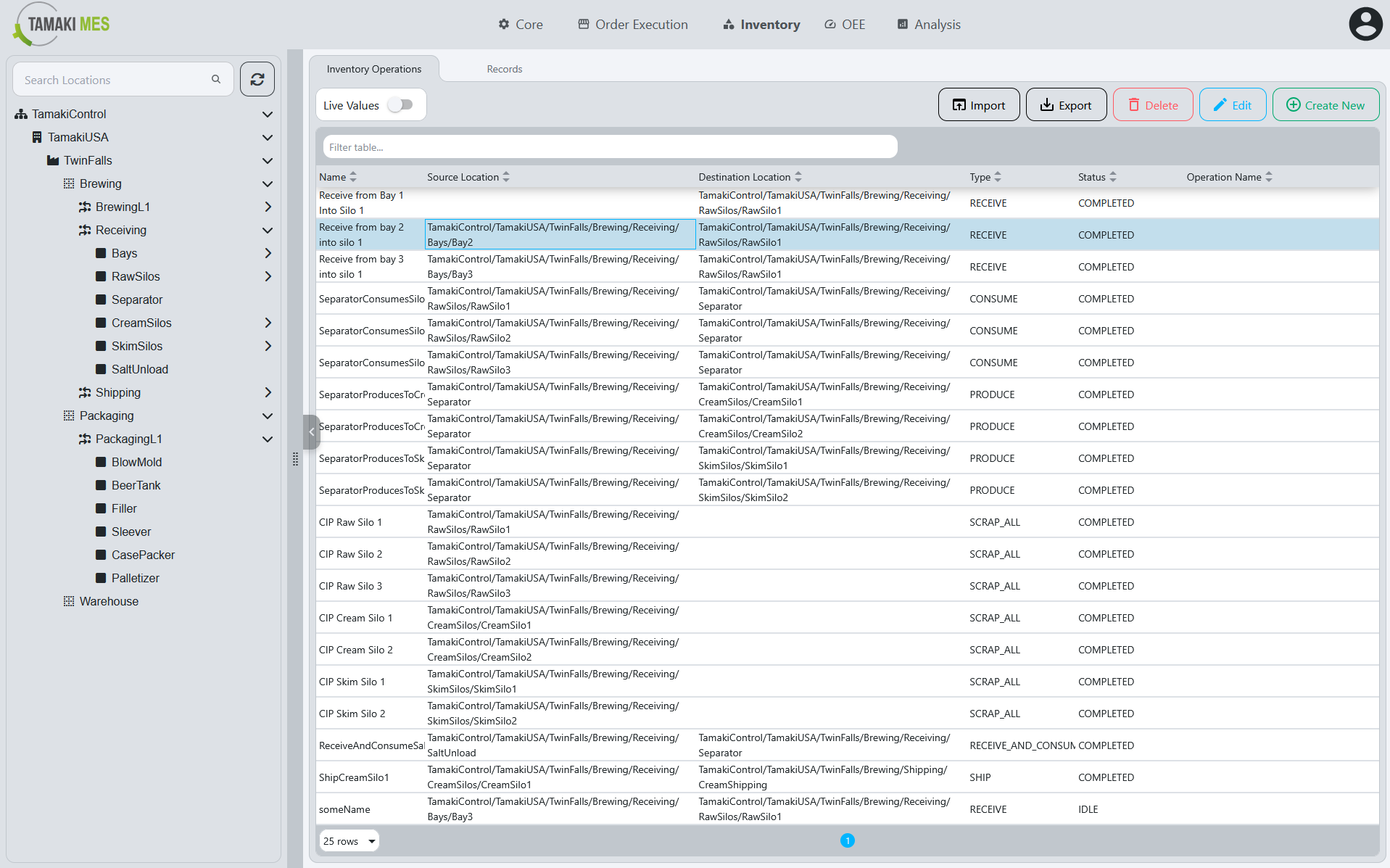Open the 25 rows page size dropdown
The image size is (1390, 868).
point(349,841)
